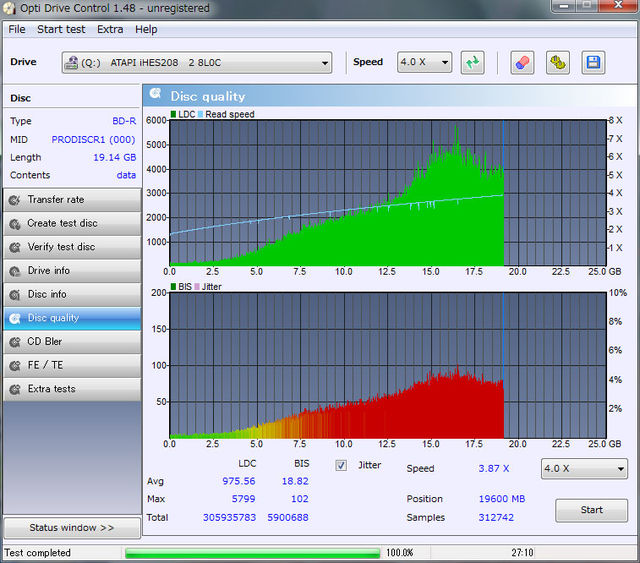Click the light blue Read speed legend swatch
640x563 pixels.
pos(200,114)
